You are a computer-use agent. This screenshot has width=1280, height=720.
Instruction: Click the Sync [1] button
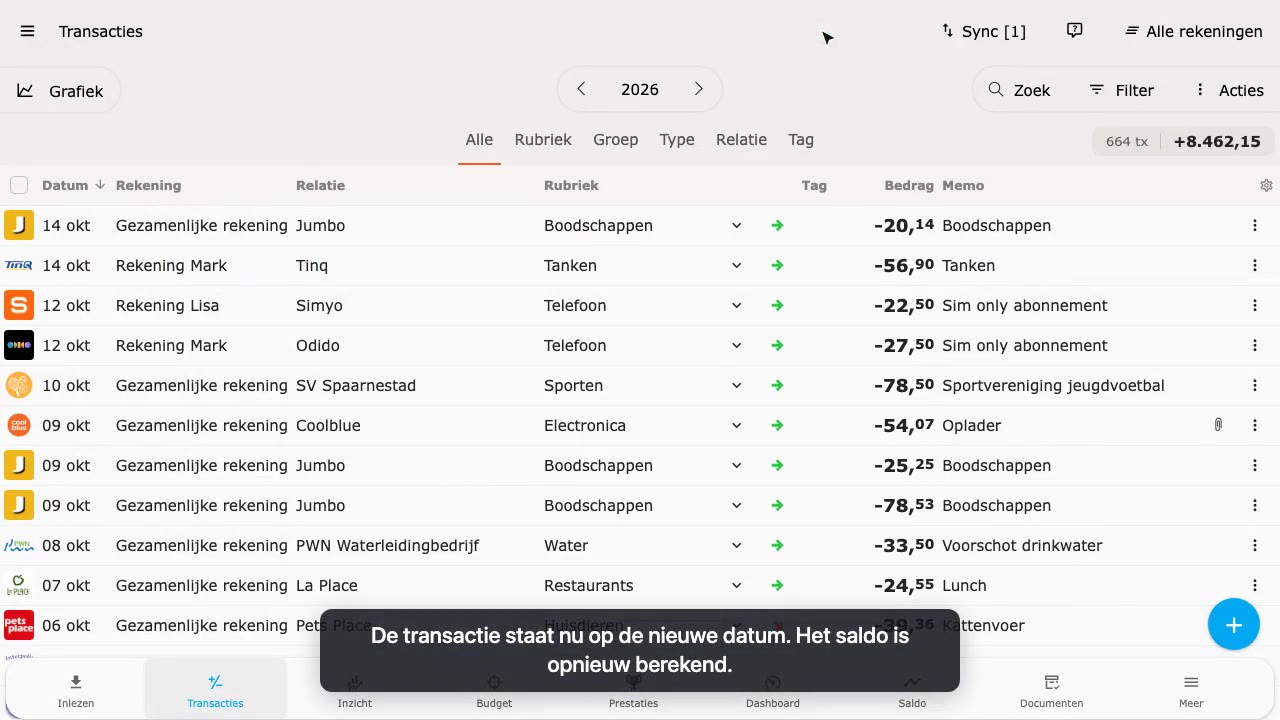click(984, 31)
